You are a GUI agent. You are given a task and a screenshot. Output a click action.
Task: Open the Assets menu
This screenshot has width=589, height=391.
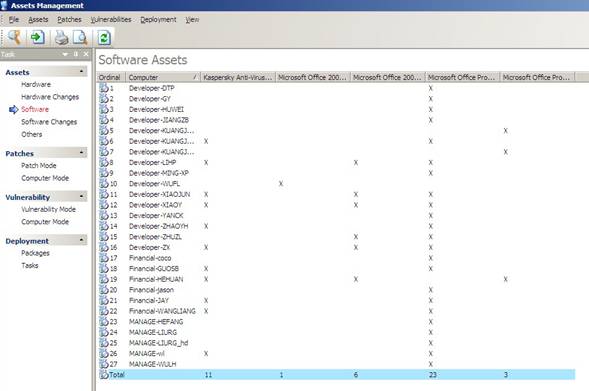pyautogui.click(x=38, y=20)
